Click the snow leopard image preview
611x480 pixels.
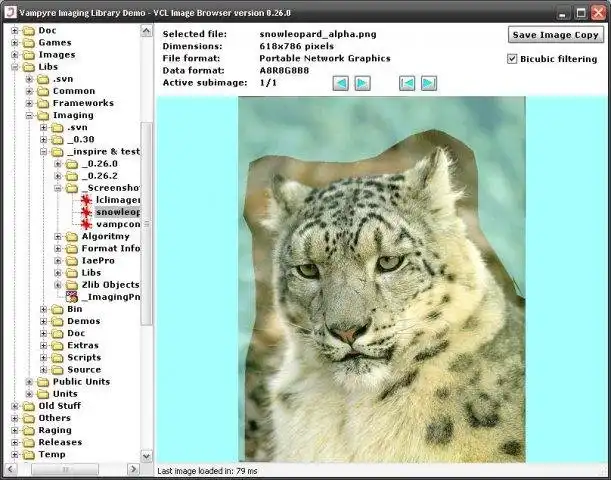pos(381,279)
